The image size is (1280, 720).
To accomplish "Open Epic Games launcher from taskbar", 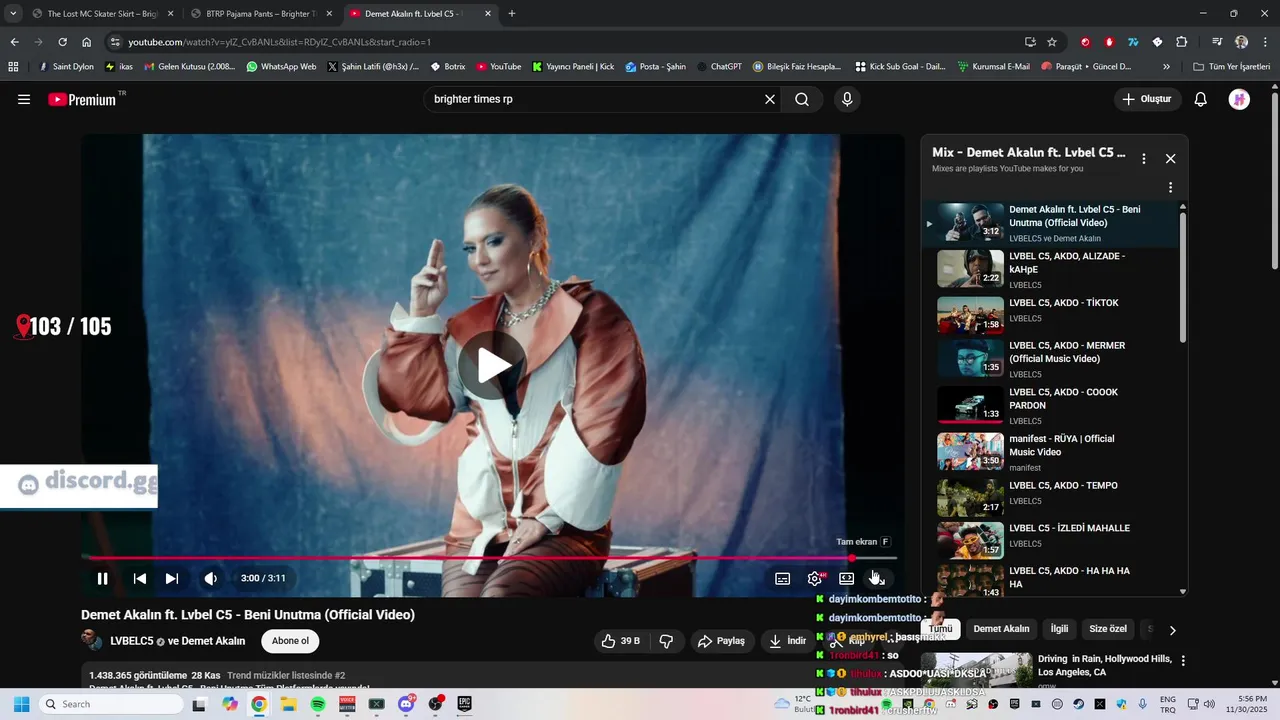I will 465,704.
